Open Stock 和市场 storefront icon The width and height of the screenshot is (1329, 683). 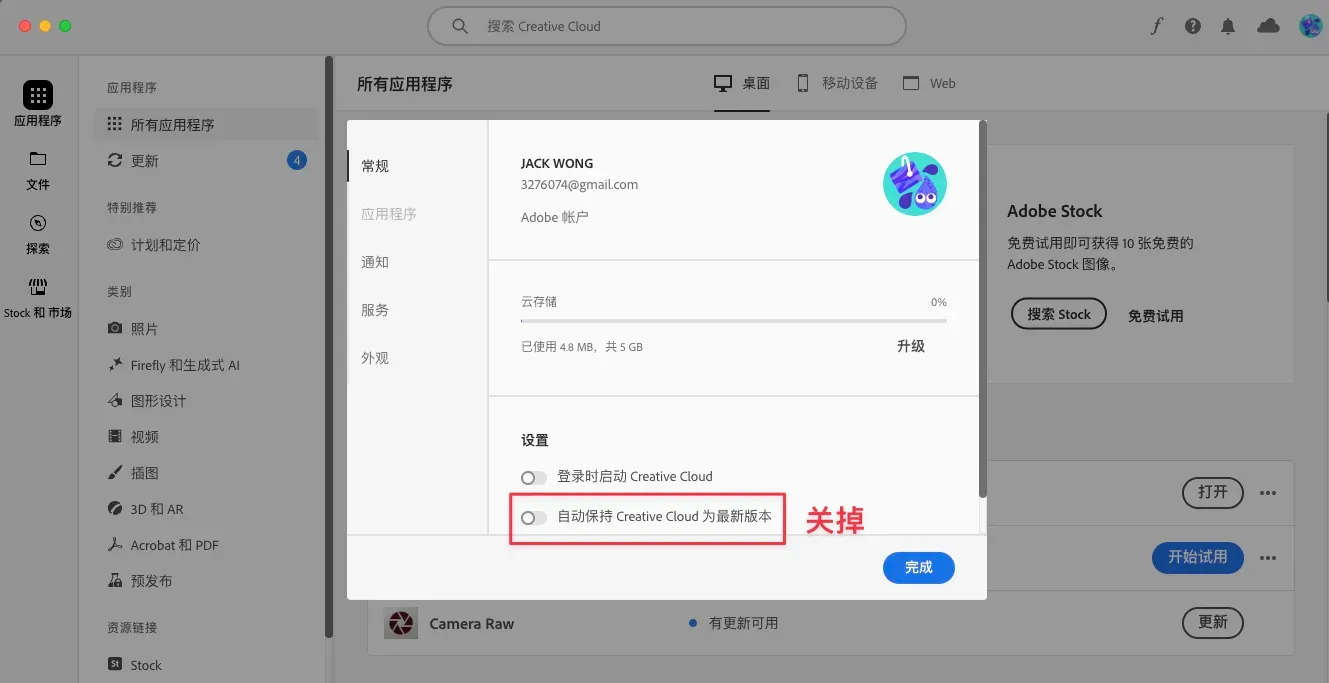click(x=38, y=287)
